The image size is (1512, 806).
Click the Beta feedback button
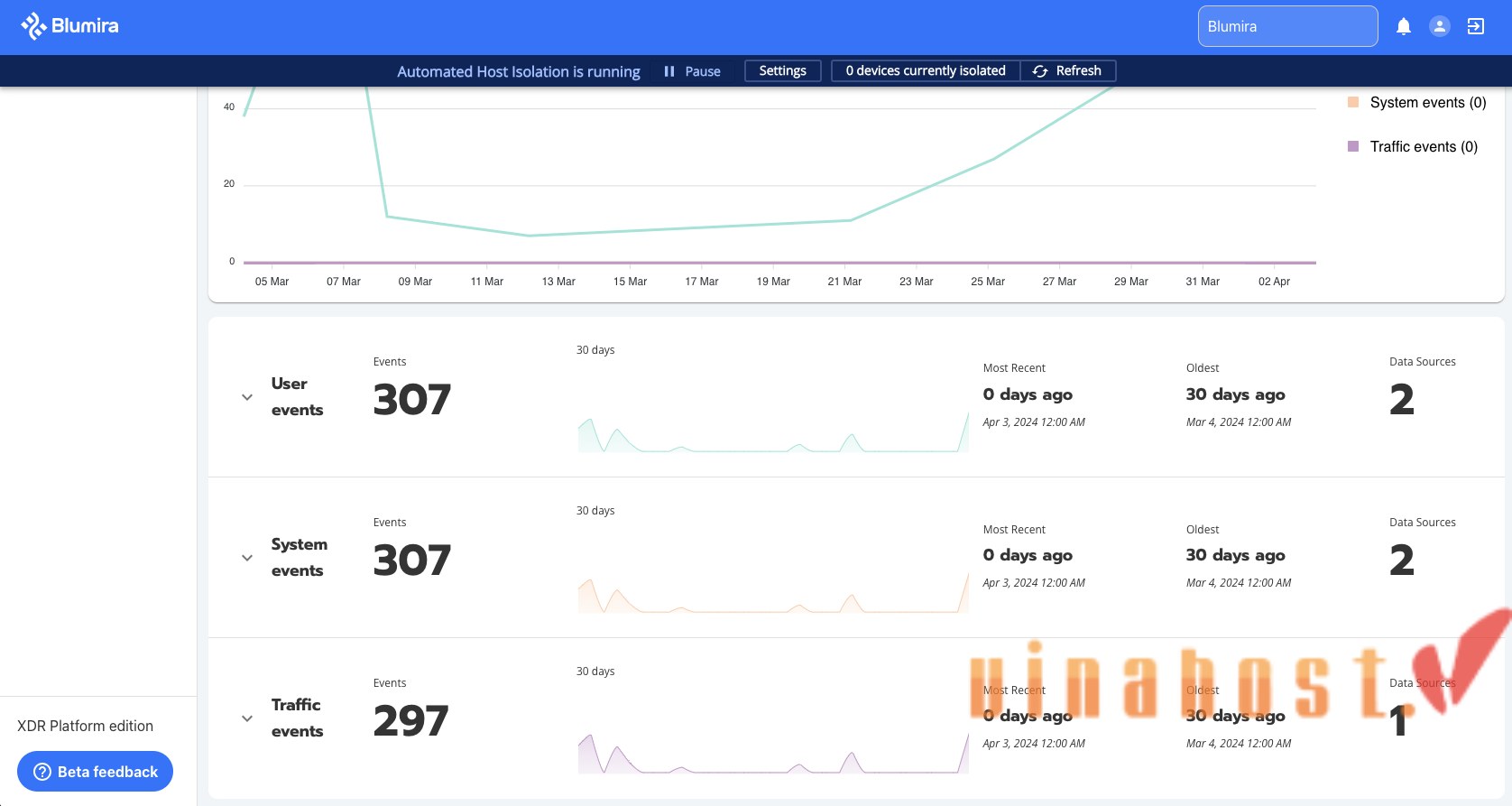tap(95, 772)
